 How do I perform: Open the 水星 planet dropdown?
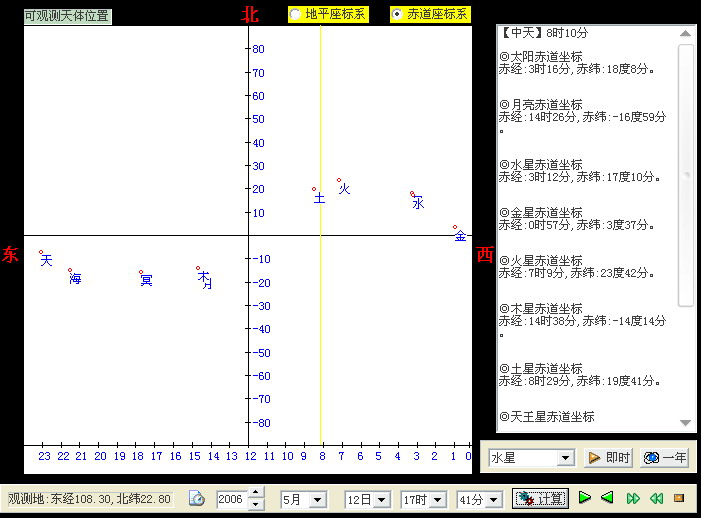pyautogui.click(x=565, y=457)
